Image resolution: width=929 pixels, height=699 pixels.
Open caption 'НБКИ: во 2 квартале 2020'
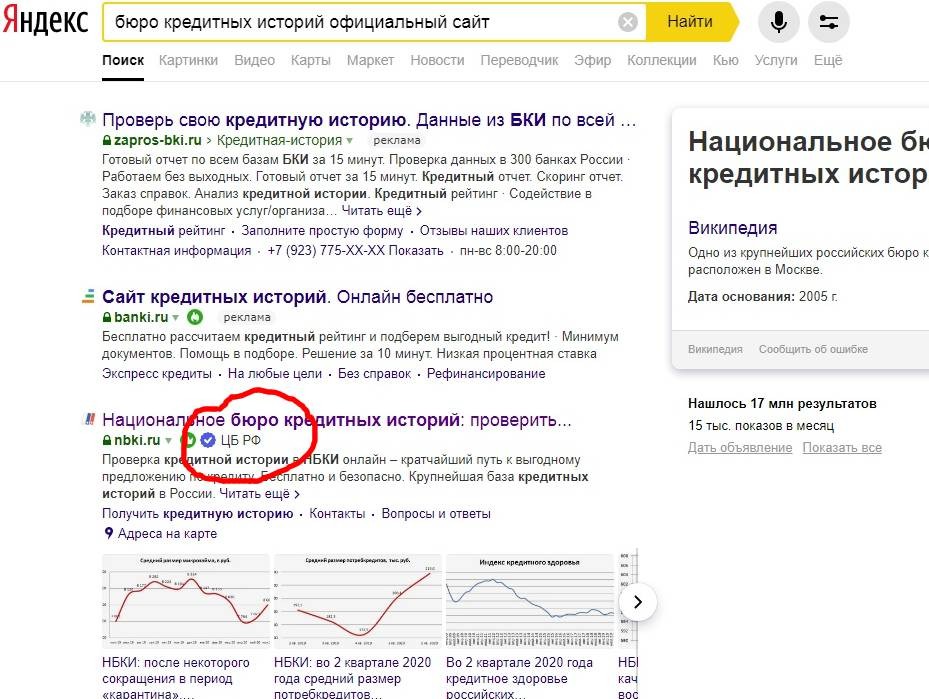tap(353, 679)
